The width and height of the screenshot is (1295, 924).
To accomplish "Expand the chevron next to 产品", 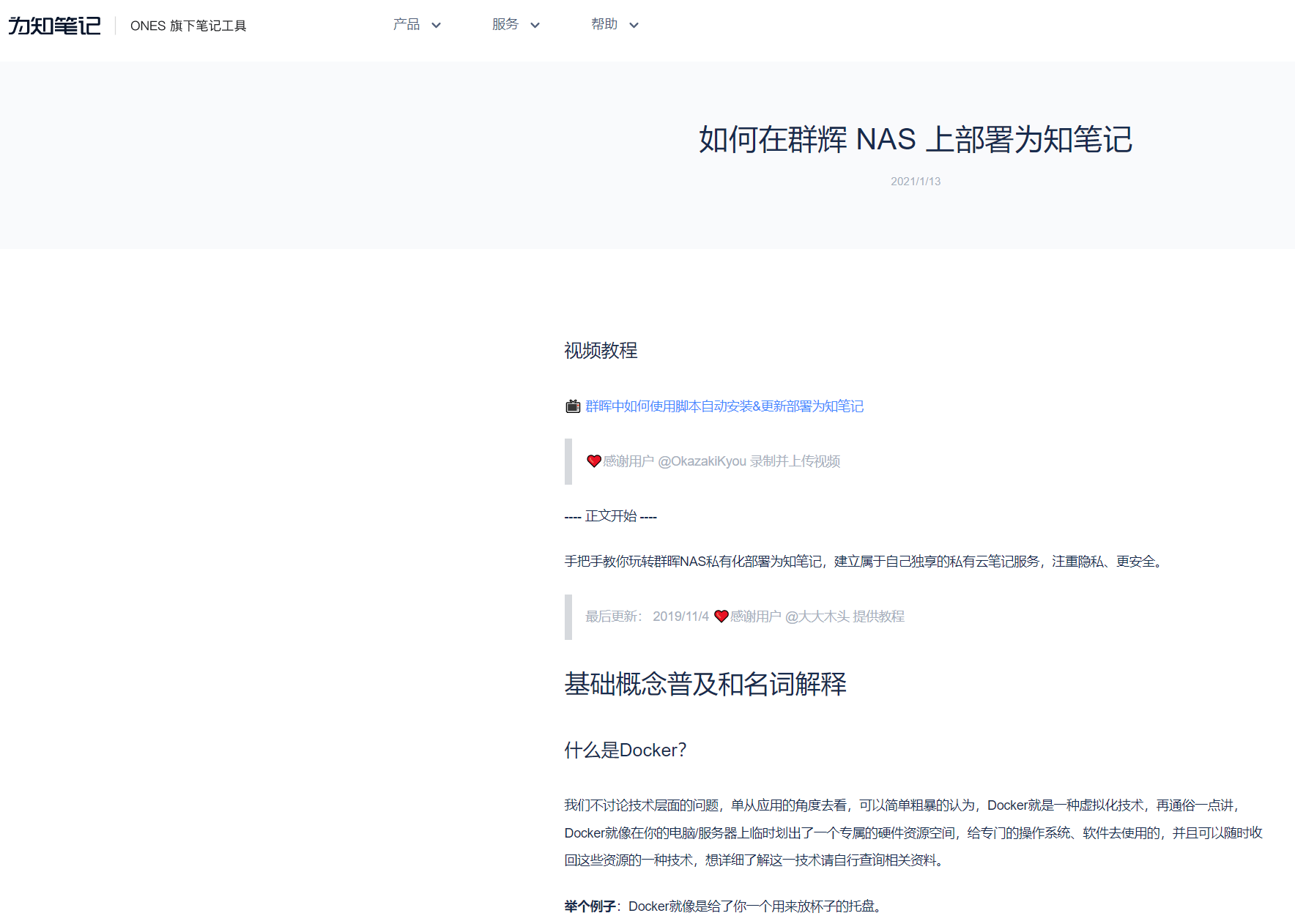I will (x=436, y=25).
